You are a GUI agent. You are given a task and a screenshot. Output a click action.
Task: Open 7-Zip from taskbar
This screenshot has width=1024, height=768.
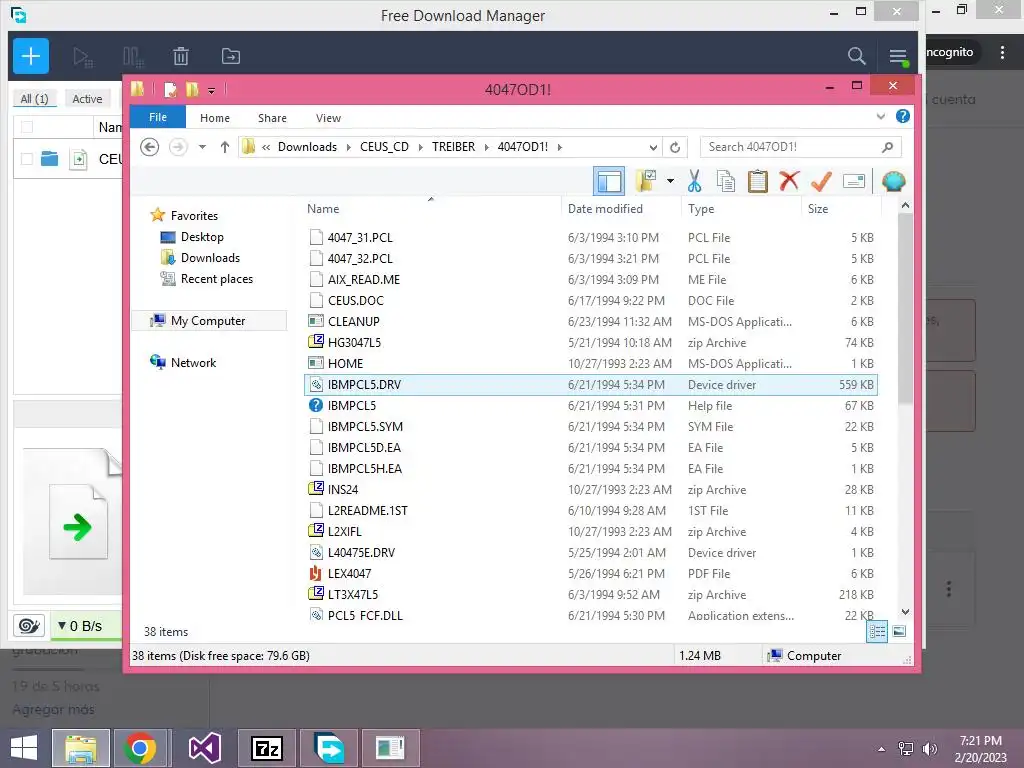[266, 748]
